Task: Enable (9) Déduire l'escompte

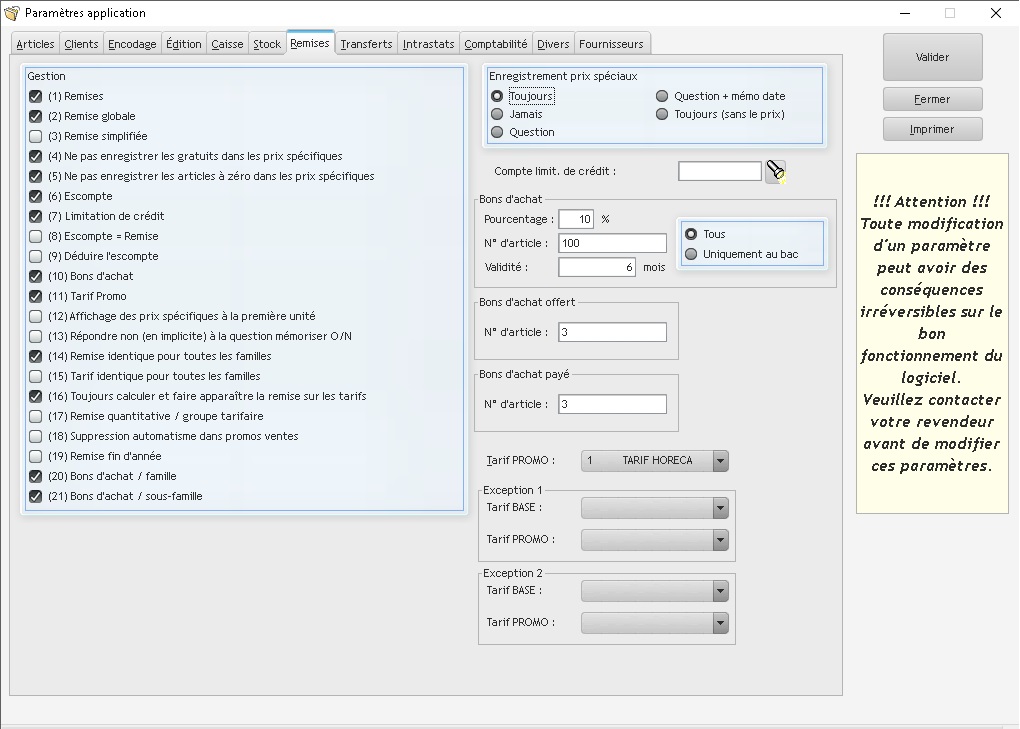Action: tap(36, 256)
